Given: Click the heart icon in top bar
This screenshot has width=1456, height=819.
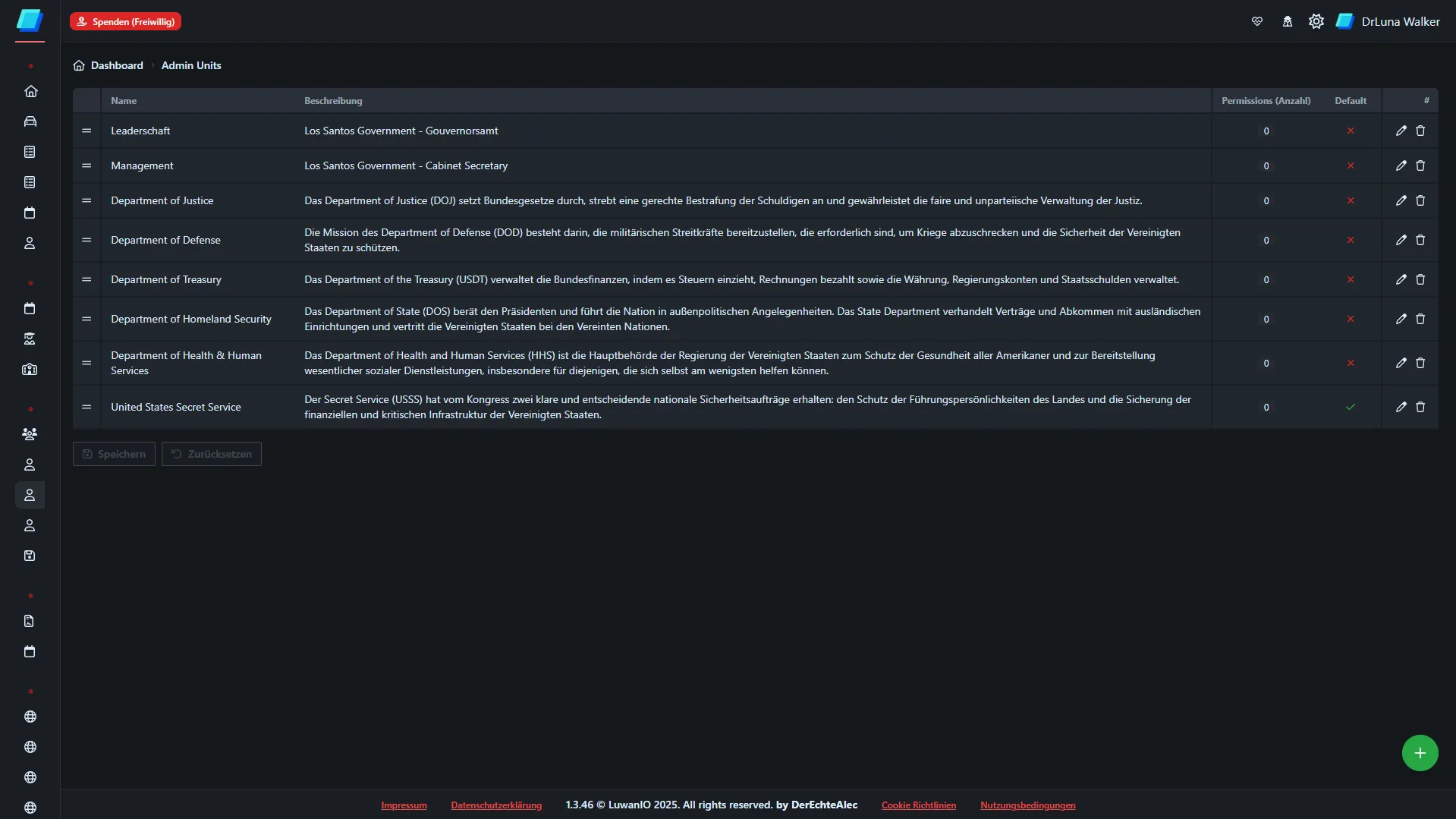Looking at the screenshot, I should pyautogui.click(x=1257, y=21).
